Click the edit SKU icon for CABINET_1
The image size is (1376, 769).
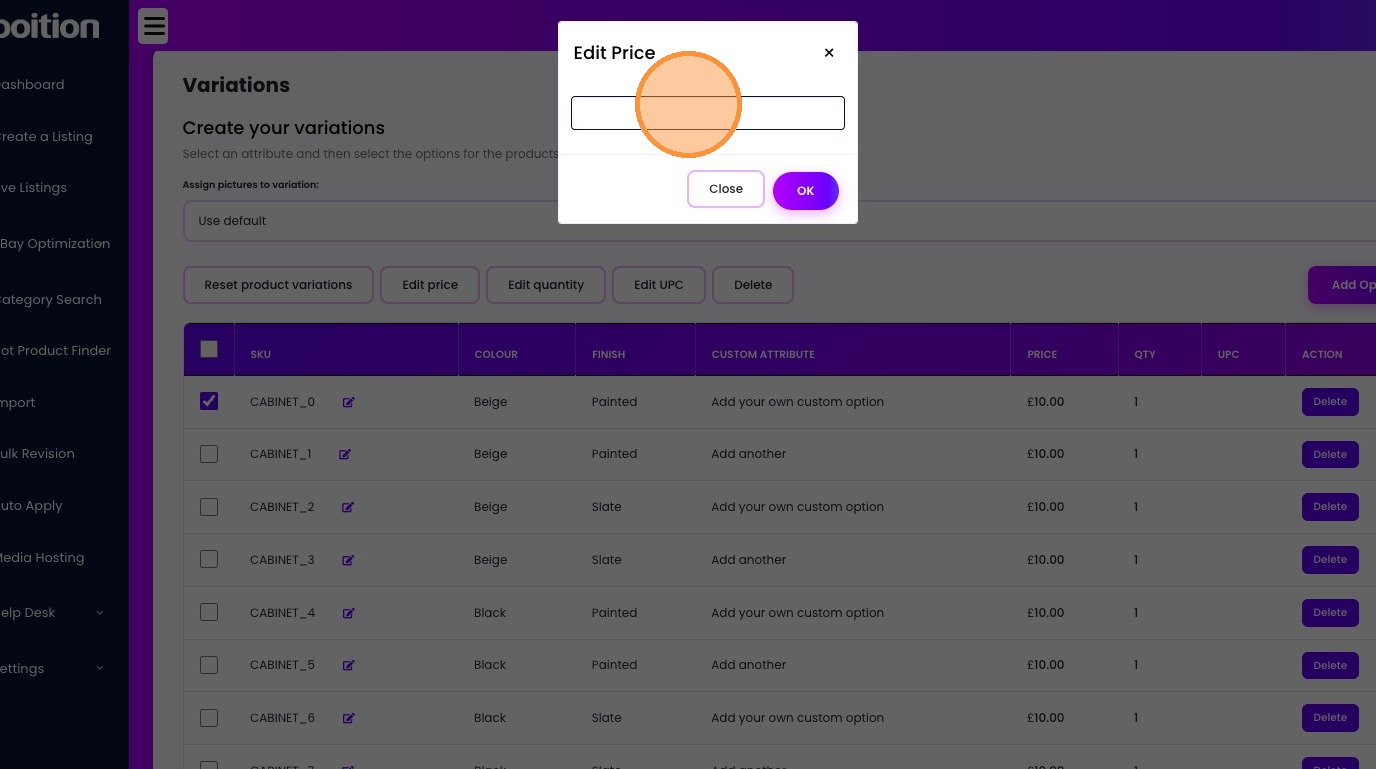coord(345,454)
